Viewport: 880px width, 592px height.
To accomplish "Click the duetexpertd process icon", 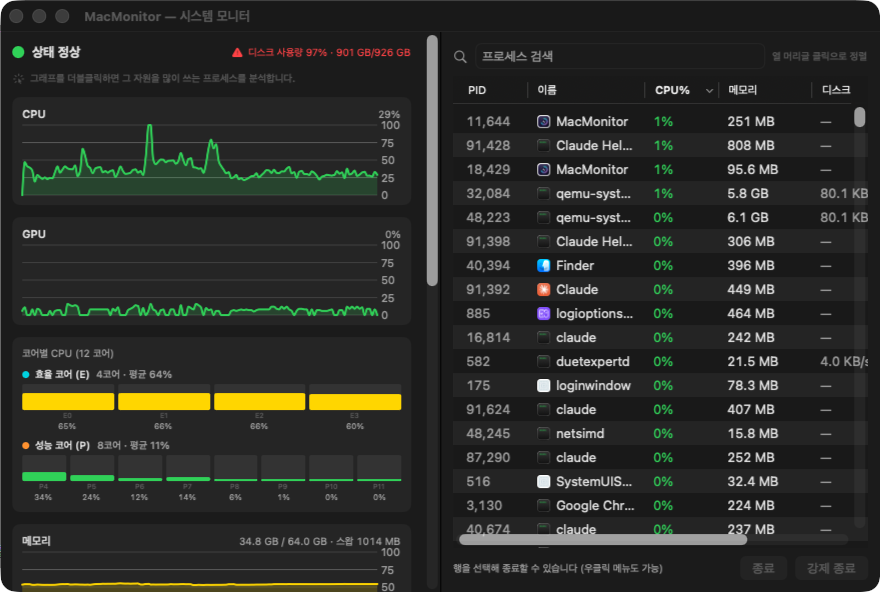I will tap(543, 361).
